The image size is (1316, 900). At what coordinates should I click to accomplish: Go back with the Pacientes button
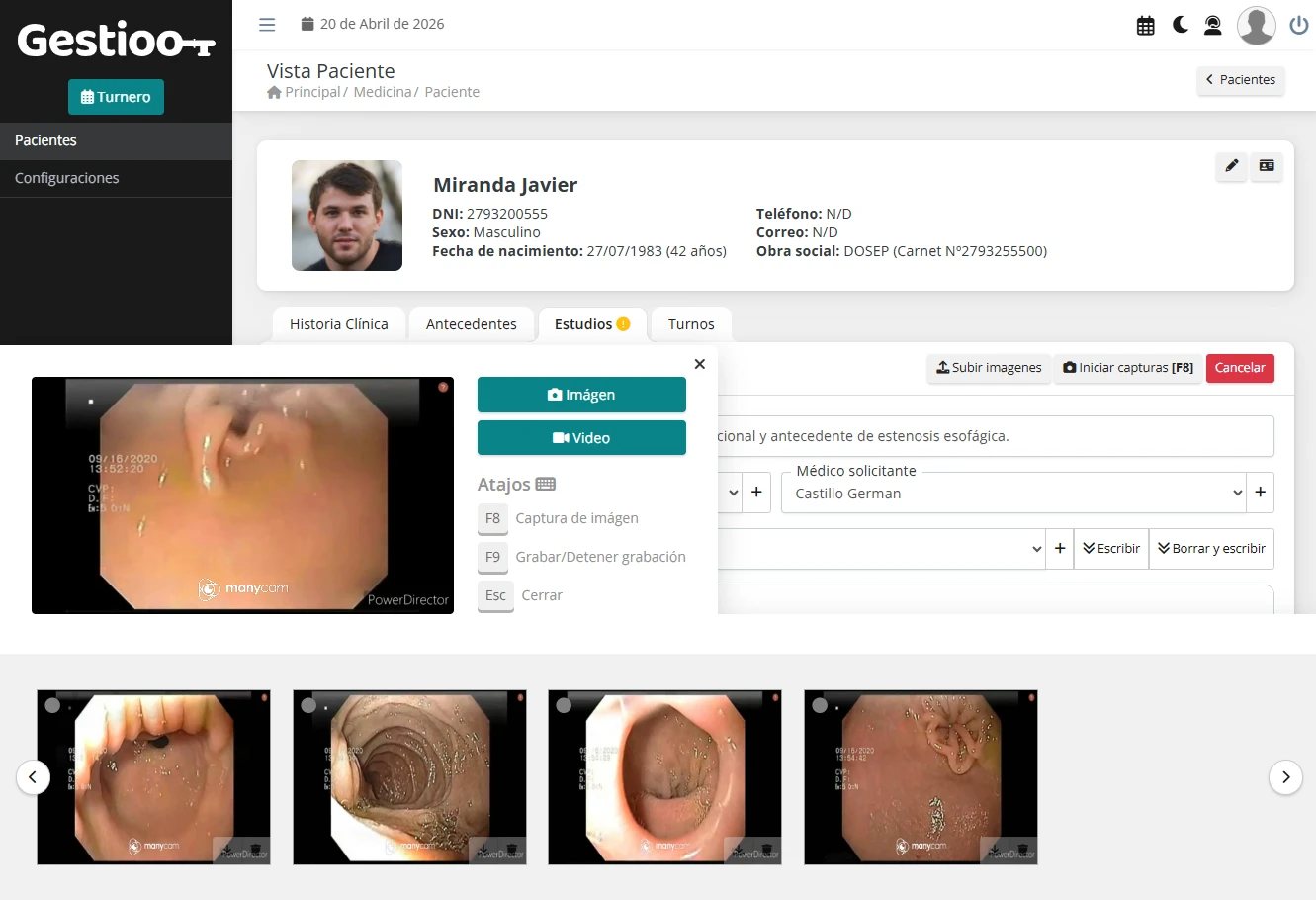[x=1241, y=79]
